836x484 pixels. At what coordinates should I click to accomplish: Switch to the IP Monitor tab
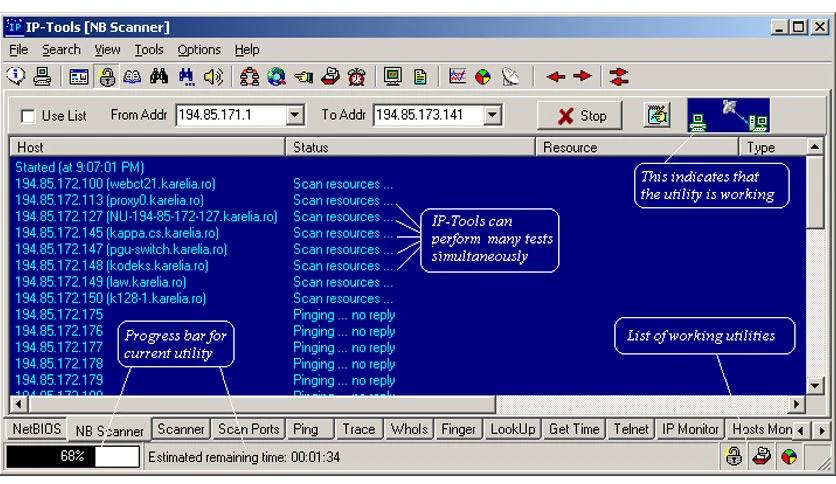(x=690, y=429)
